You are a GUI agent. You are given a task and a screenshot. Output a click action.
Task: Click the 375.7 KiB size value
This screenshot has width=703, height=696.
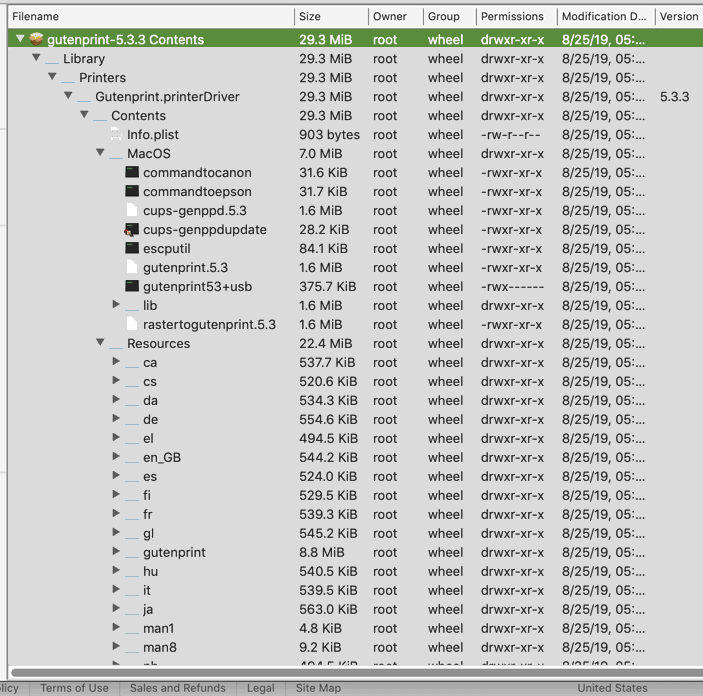click(x=328, y=287)
